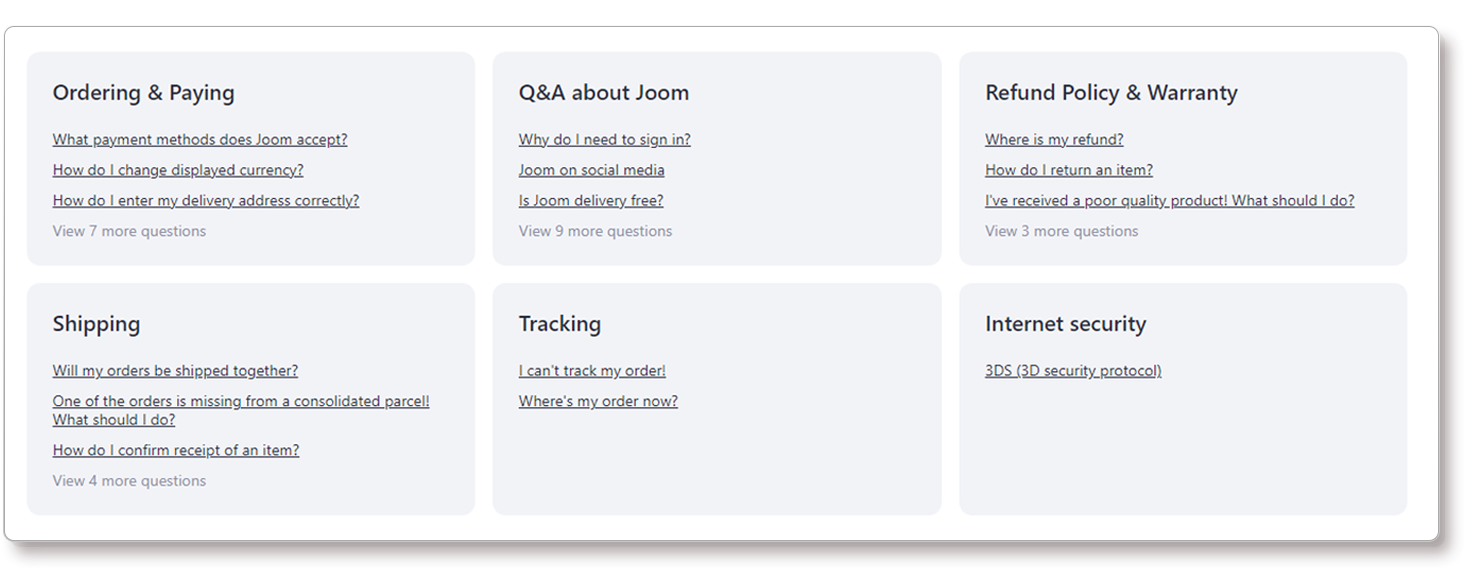The image size is (1474, 577).
Task: Click 'Where's my order now?' link
Action: click(598, 402)
